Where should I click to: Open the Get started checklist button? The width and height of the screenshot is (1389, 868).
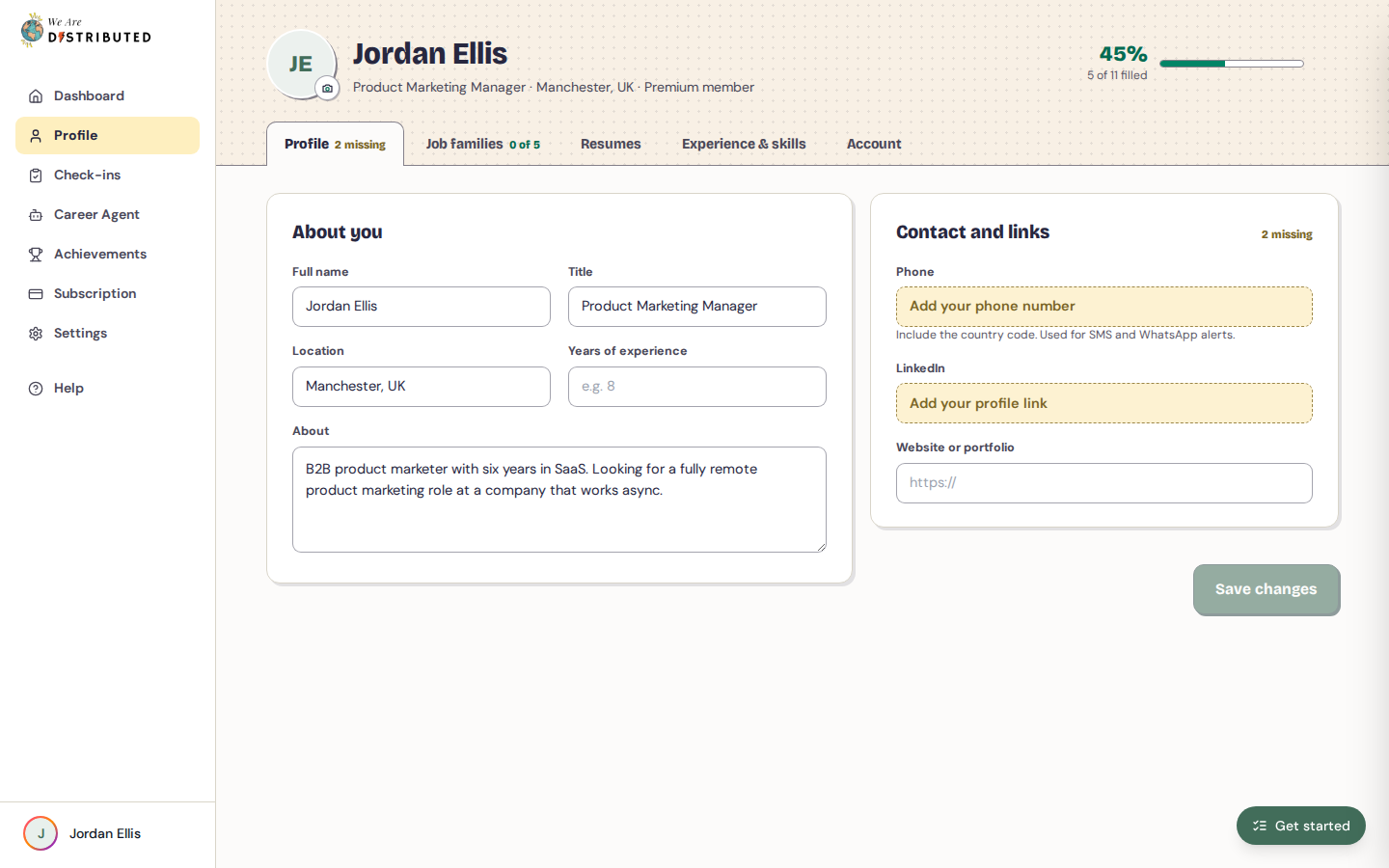point(1301,826)
